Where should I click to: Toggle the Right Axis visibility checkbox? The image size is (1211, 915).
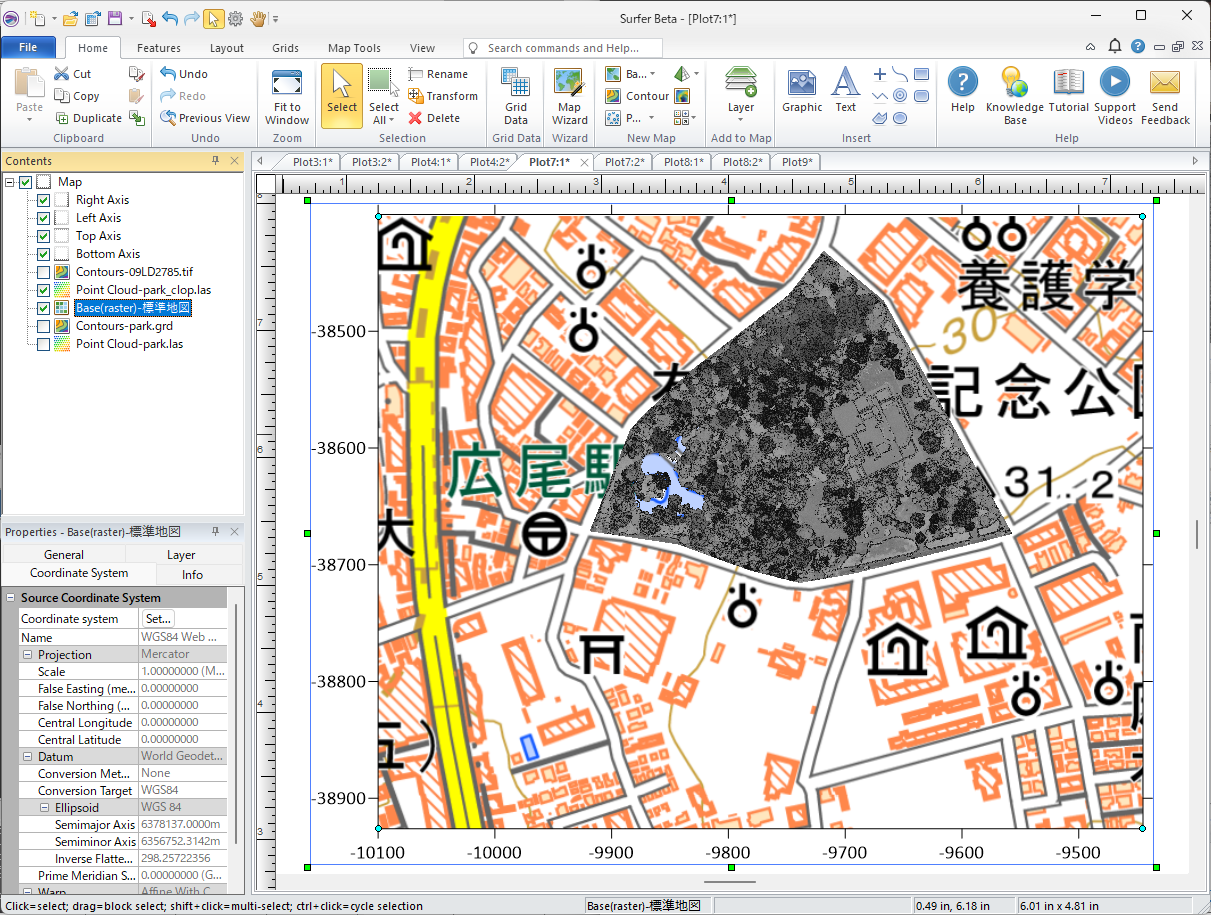pyautogui.click(x=43, y=200)
